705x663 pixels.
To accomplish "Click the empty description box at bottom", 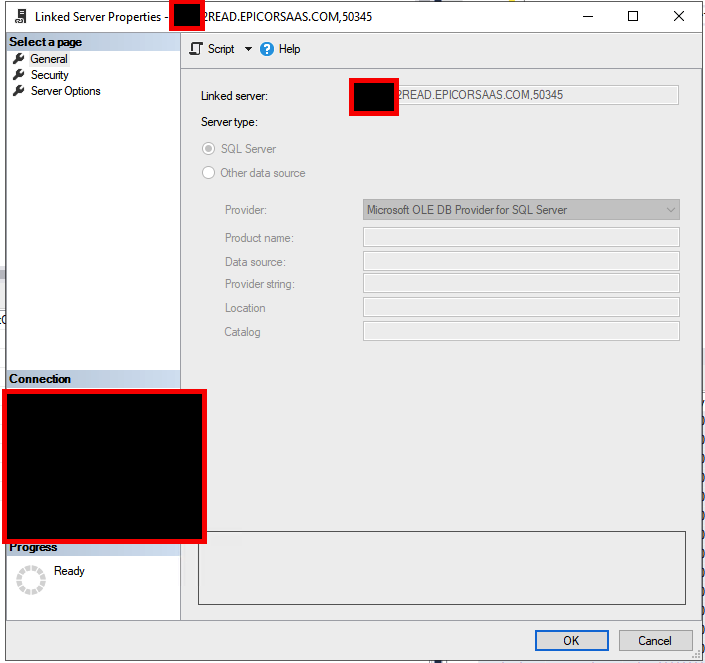I will 442,568.
